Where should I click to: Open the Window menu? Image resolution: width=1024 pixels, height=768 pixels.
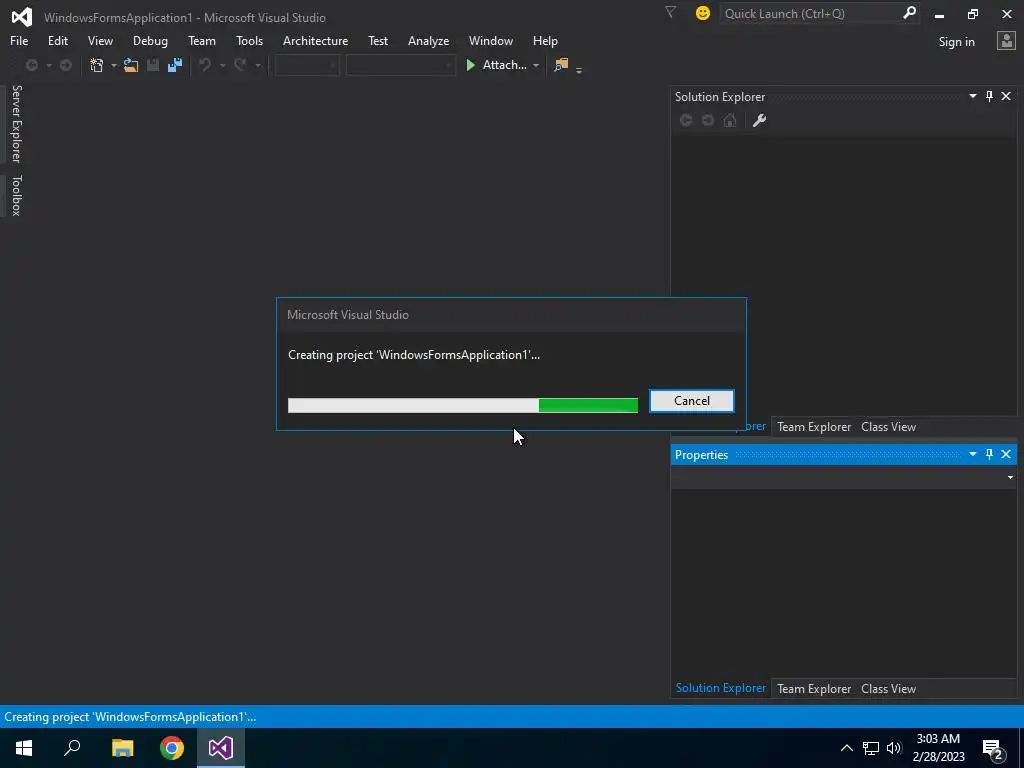(490, 40)
